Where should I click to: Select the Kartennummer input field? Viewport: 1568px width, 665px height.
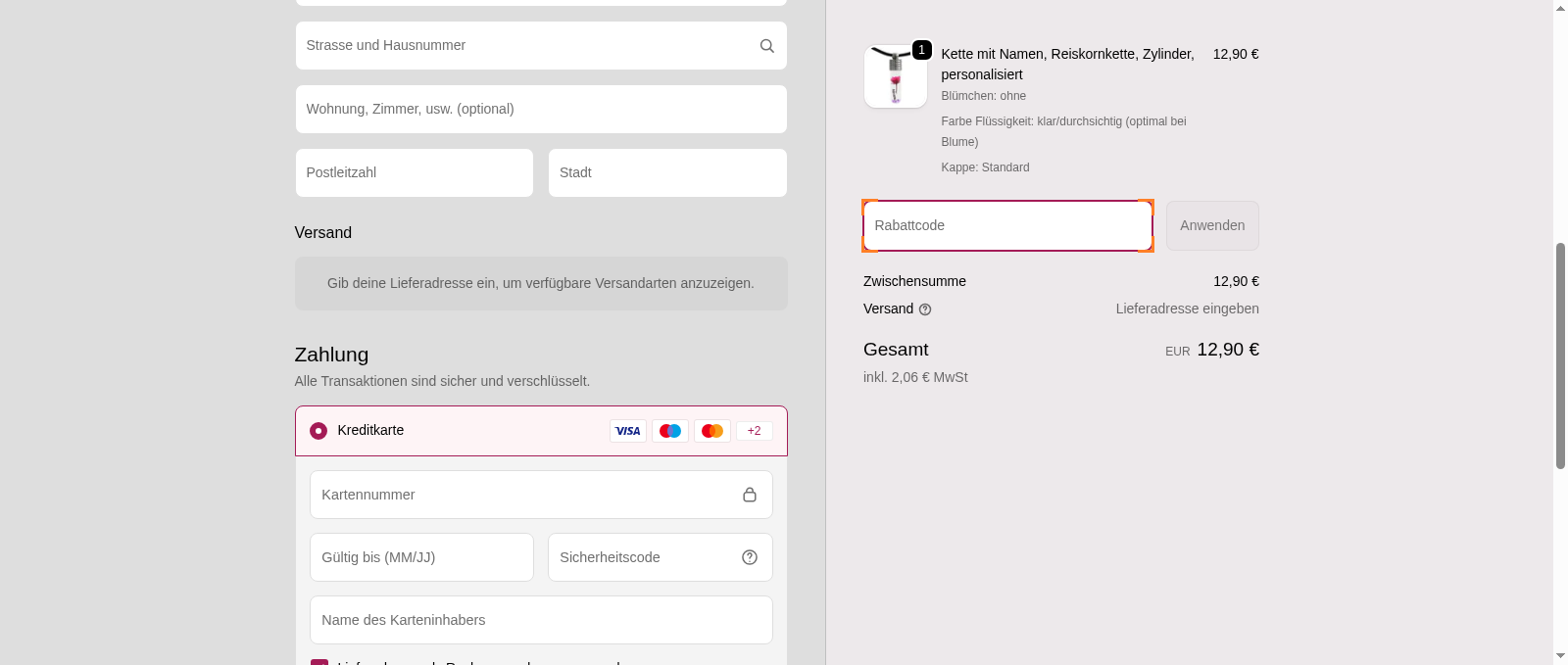(524, 495)
